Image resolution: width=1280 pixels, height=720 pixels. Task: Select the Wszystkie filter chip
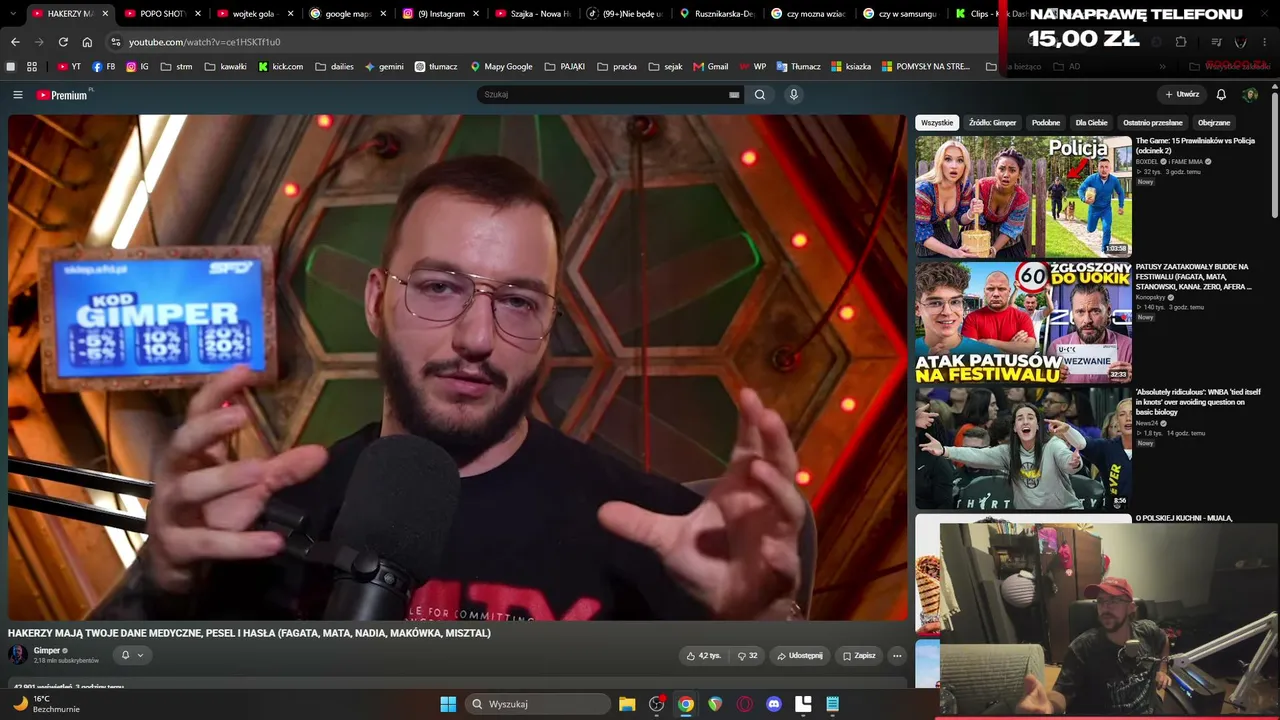937,123
